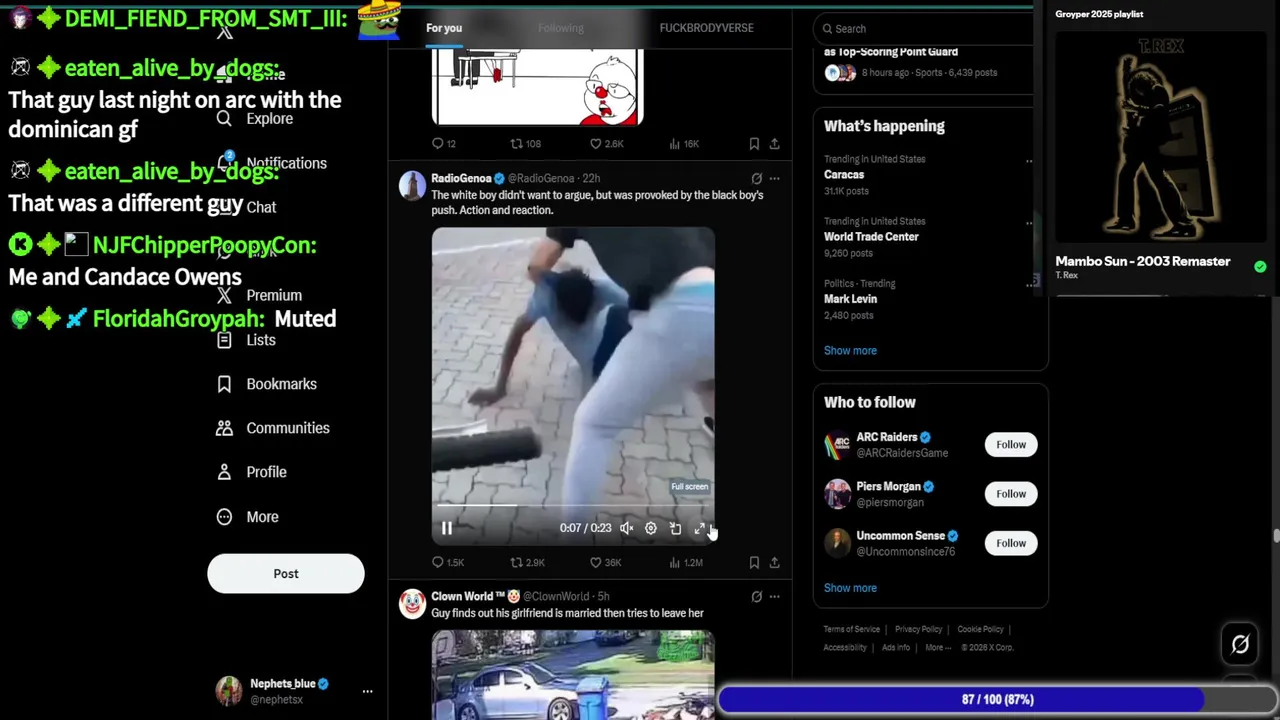Screen dimensions: 1280x720
Task: Switch to the Following tab
Action: pyautogui.click(x=560, y=28)
